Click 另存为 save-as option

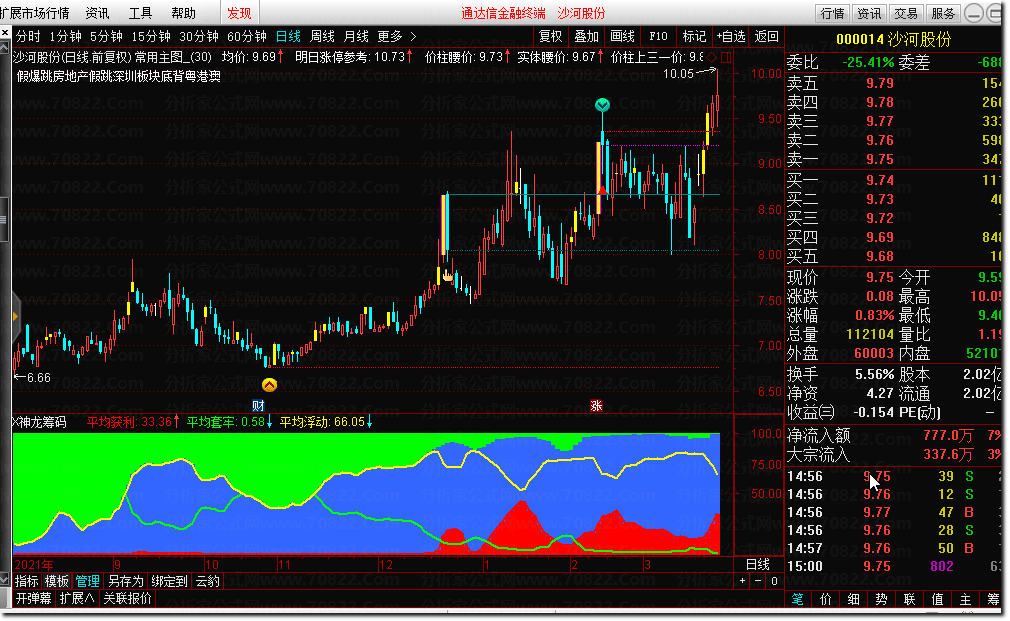[x=126, y=581]
